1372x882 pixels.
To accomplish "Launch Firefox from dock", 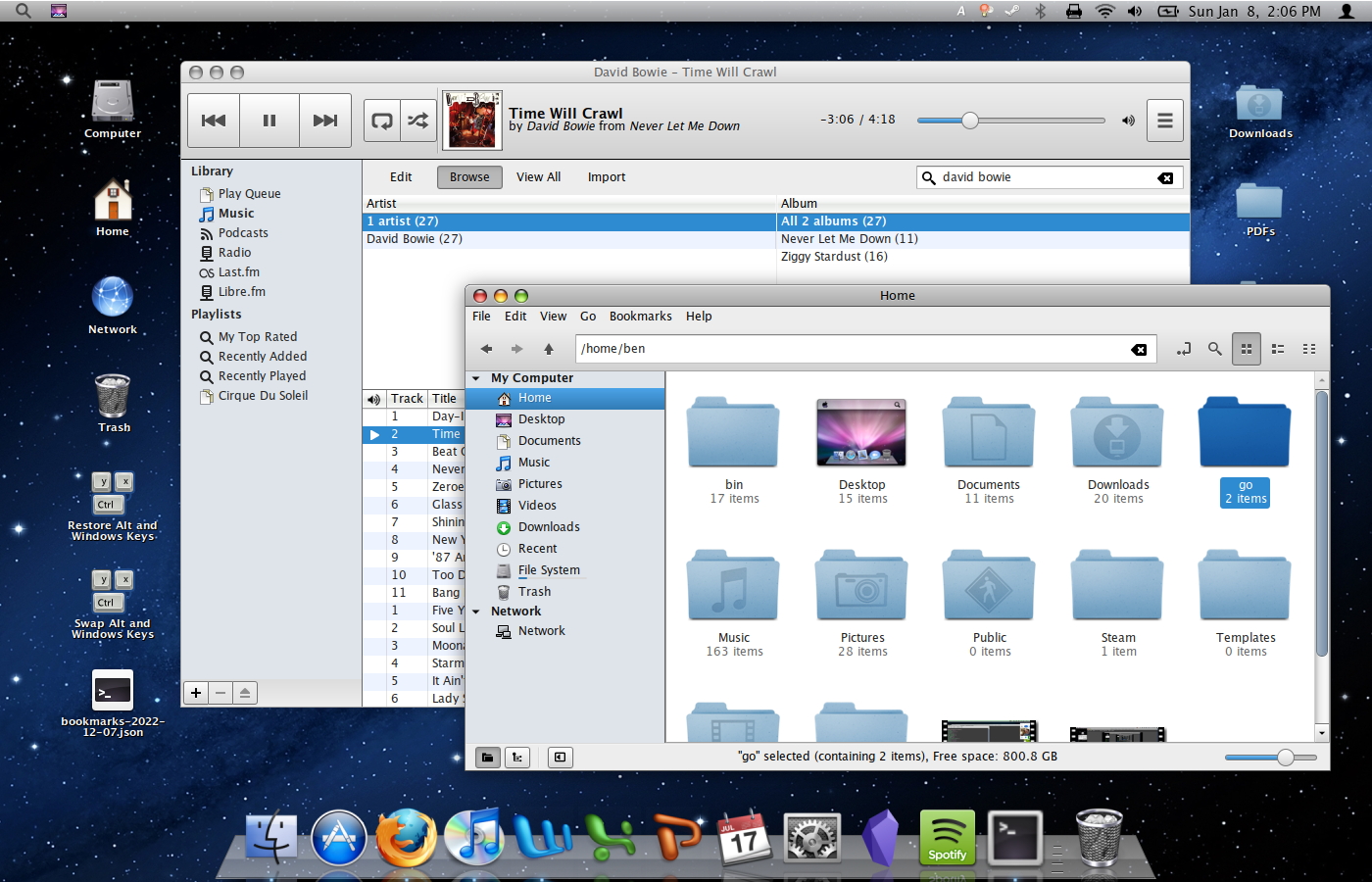I will click(406, 839).
